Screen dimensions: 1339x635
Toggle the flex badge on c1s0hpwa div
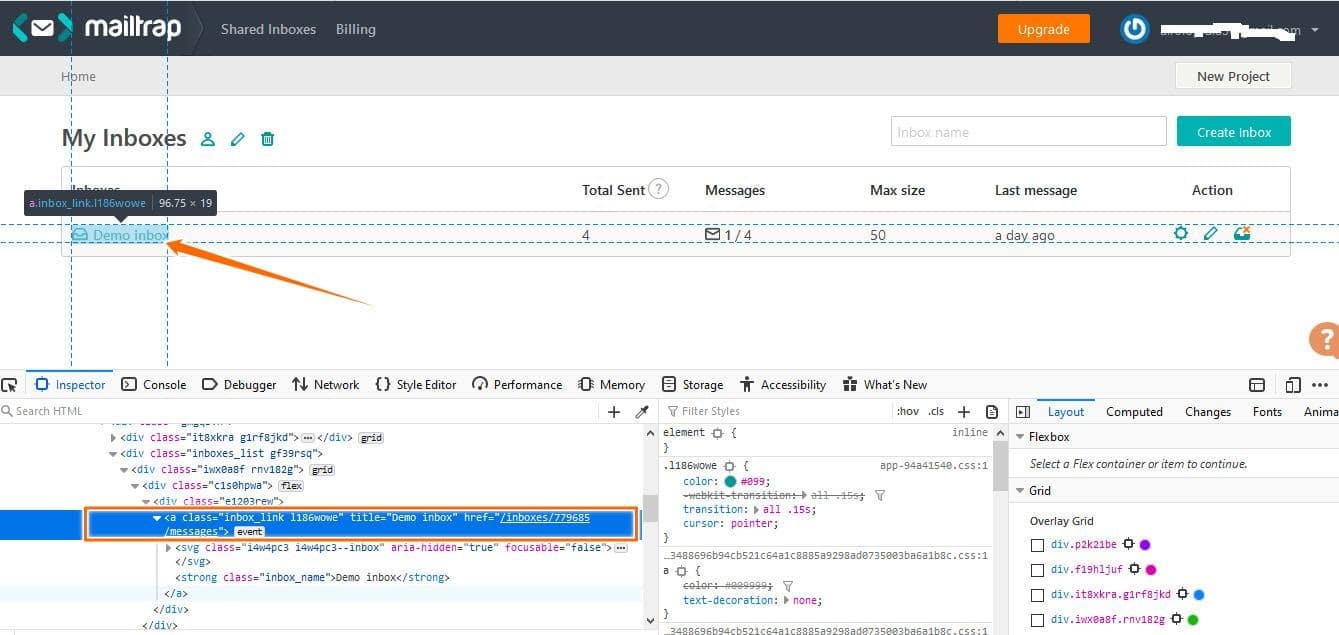click(291, 486)
